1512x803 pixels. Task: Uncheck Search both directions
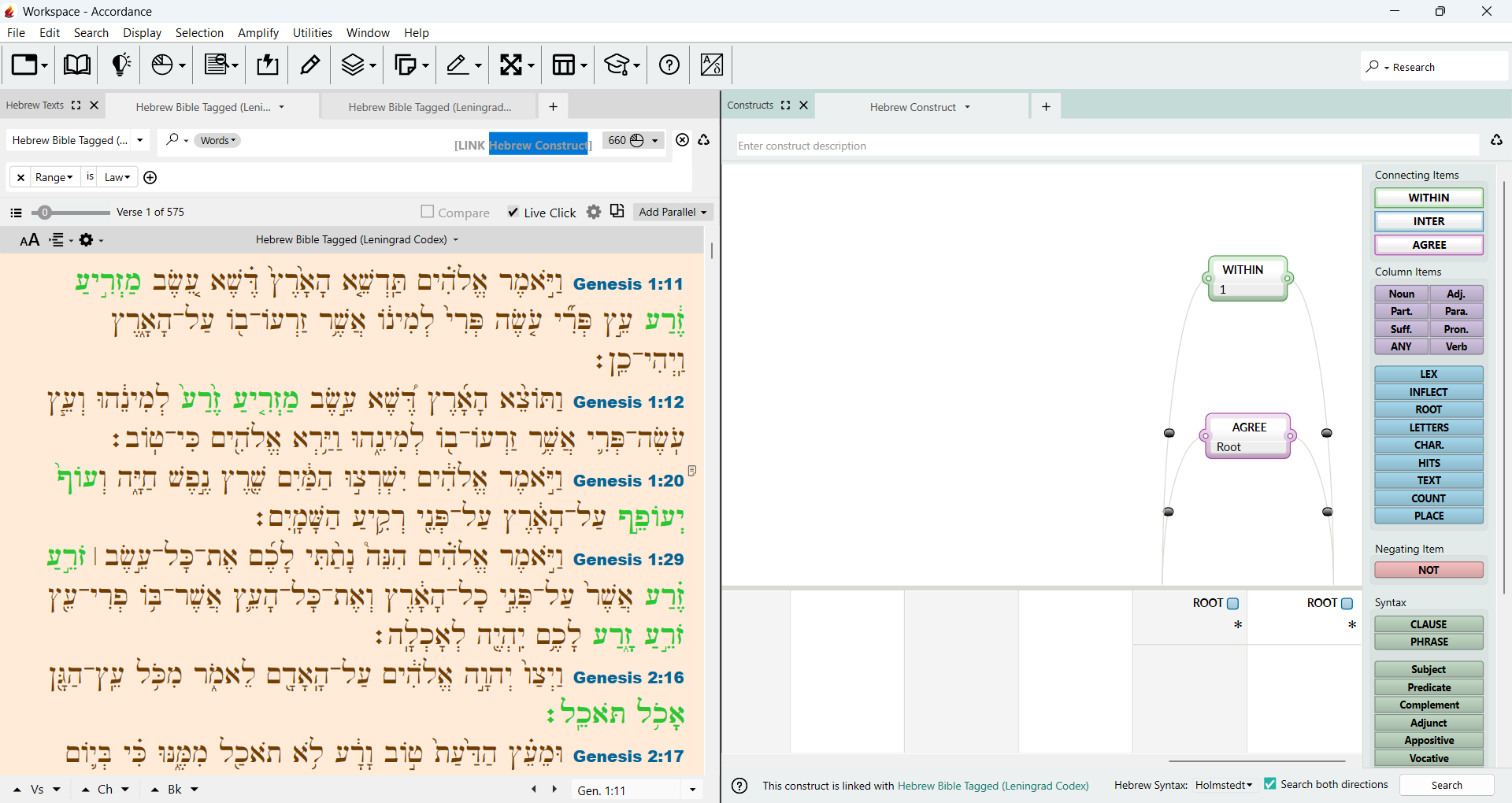[x=1269, y=784]
